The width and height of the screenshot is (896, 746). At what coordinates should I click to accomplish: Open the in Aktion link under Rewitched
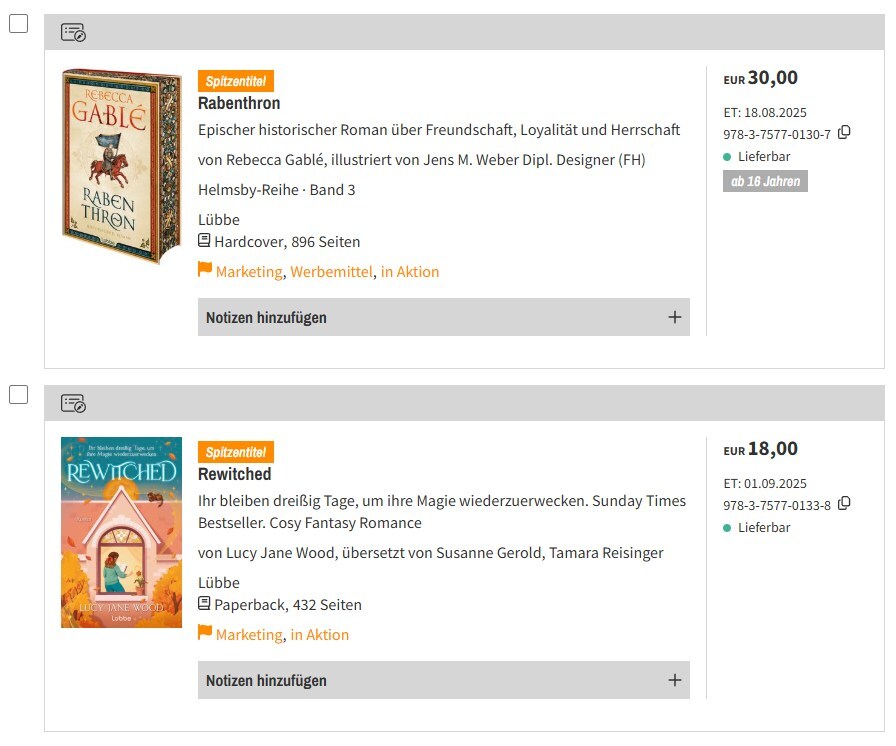point(319,635)
